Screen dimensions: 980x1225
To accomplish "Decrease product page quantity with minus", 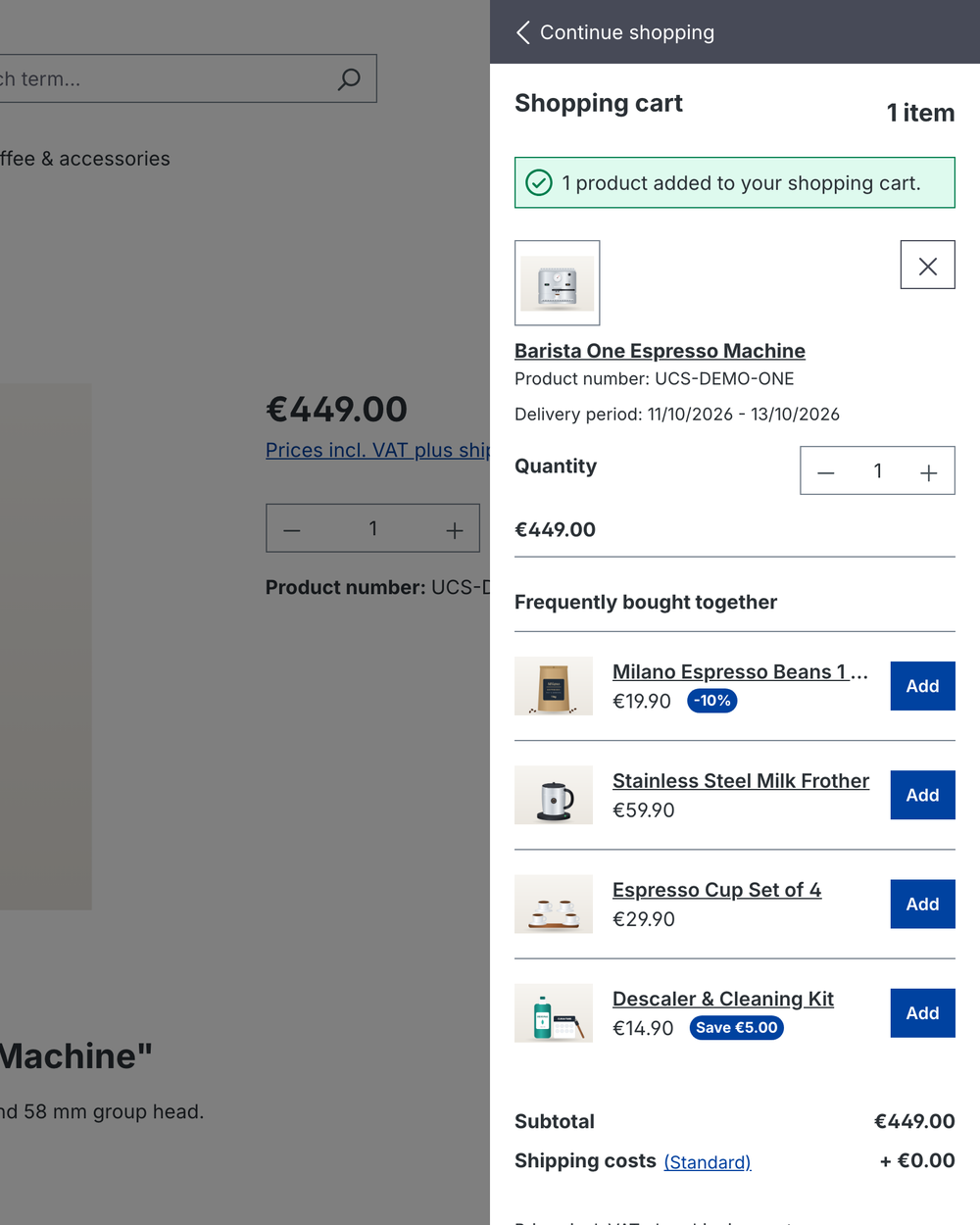I will click(292, 529).
